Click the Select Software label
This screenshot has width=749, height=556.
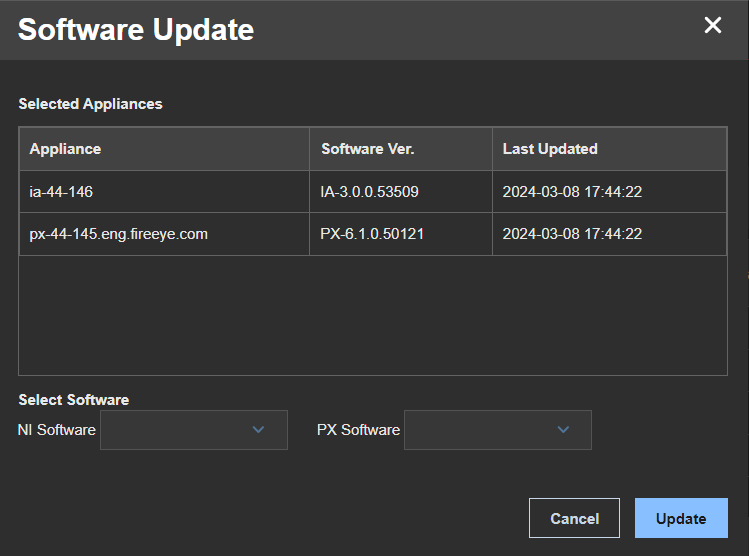[74, 400]
